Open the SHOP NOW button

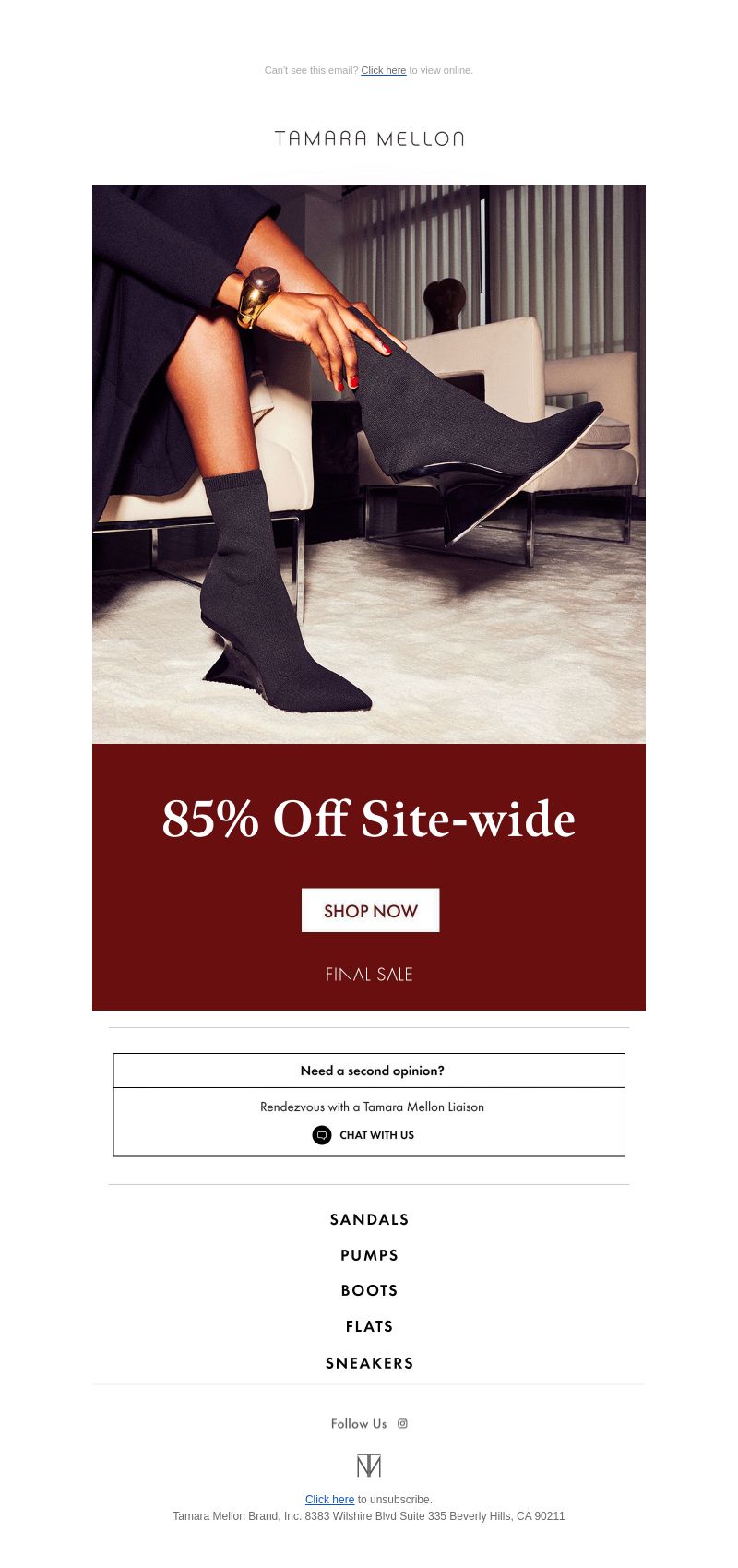(370, 910)
